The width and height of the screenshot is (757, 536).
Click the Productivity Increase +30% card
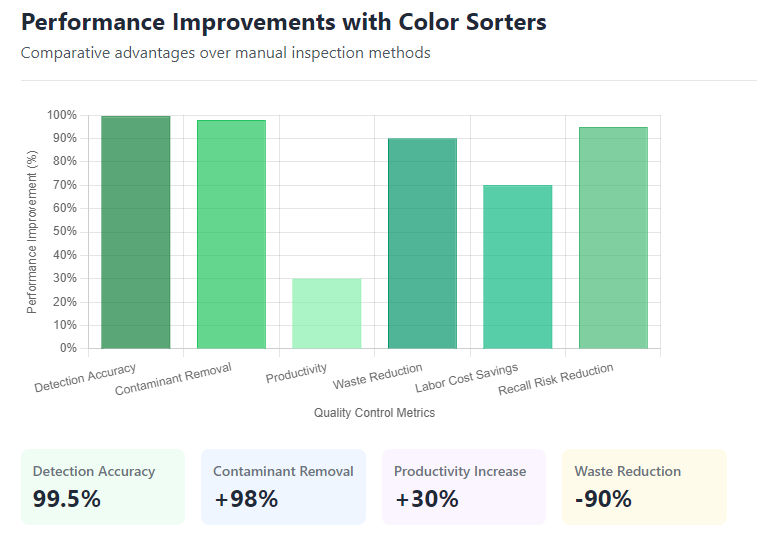(464, 486)
